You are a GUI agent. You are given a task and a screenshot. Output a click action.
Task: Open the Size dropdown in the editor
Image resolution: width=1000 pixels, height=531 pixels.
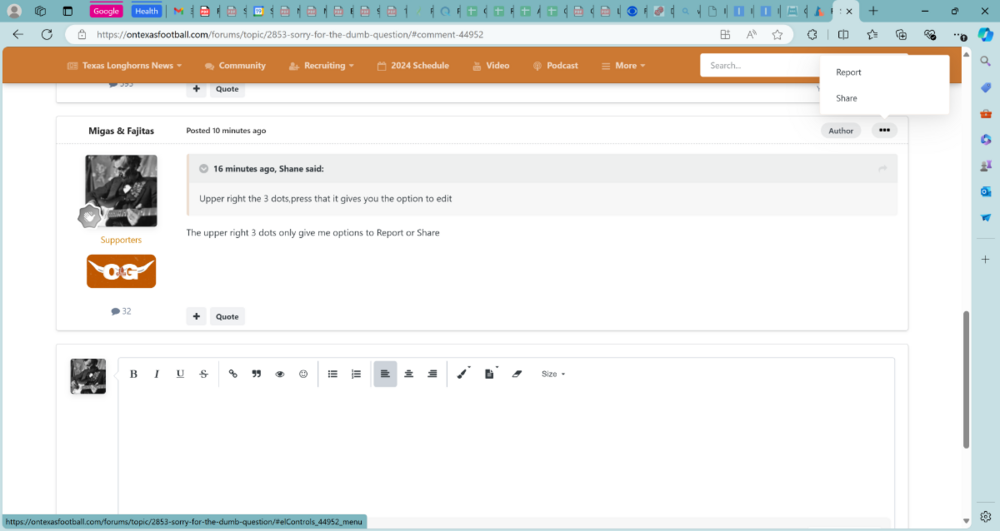pyautogui.click(x=553, y=374)
